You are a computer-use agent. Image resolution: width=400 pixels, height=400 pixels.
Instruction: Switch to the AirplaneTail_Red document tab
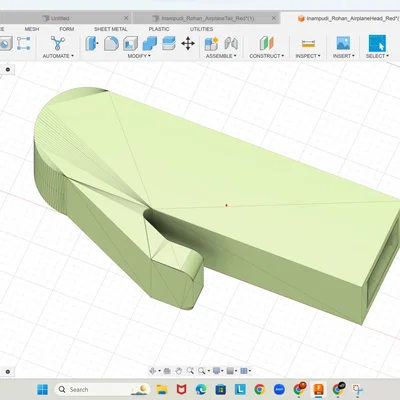[x=207, y=18]
